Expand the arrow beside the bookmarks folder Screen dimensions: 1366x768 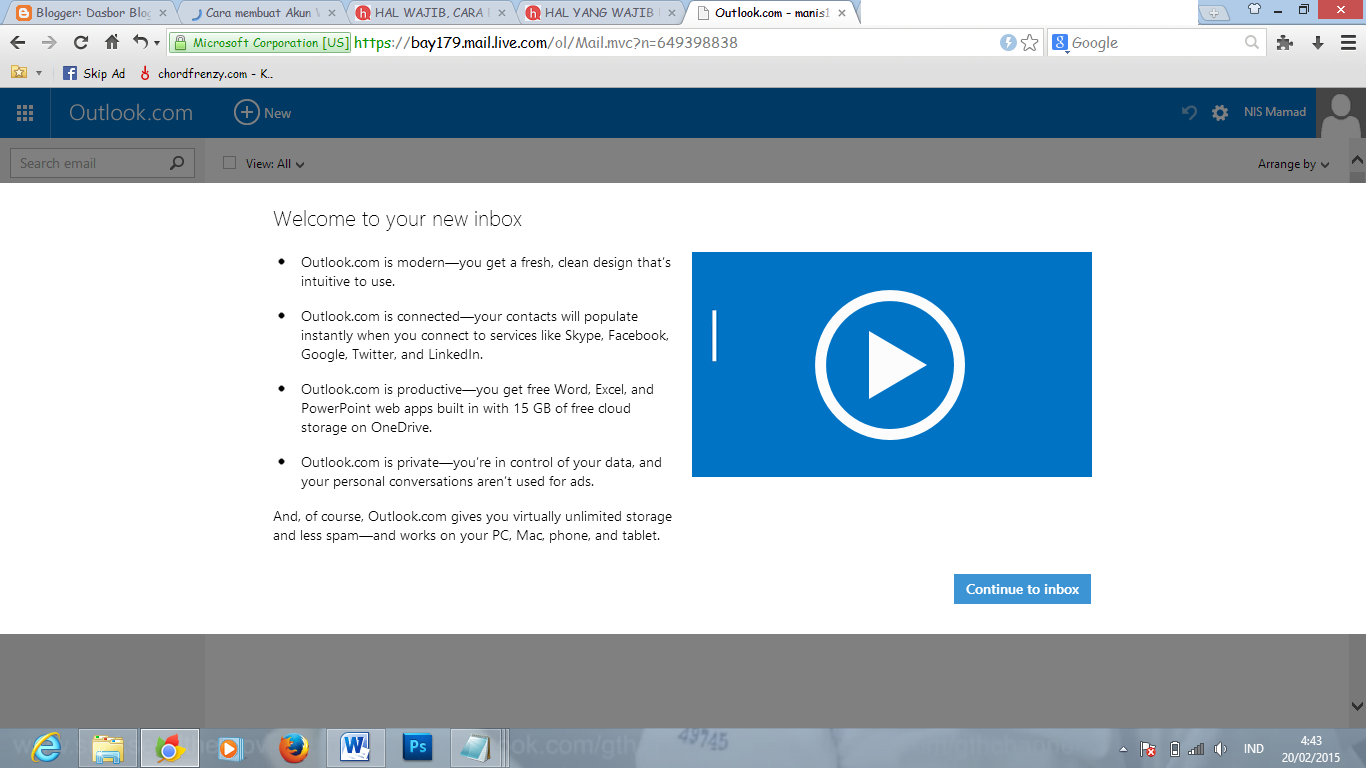[39, 74]
